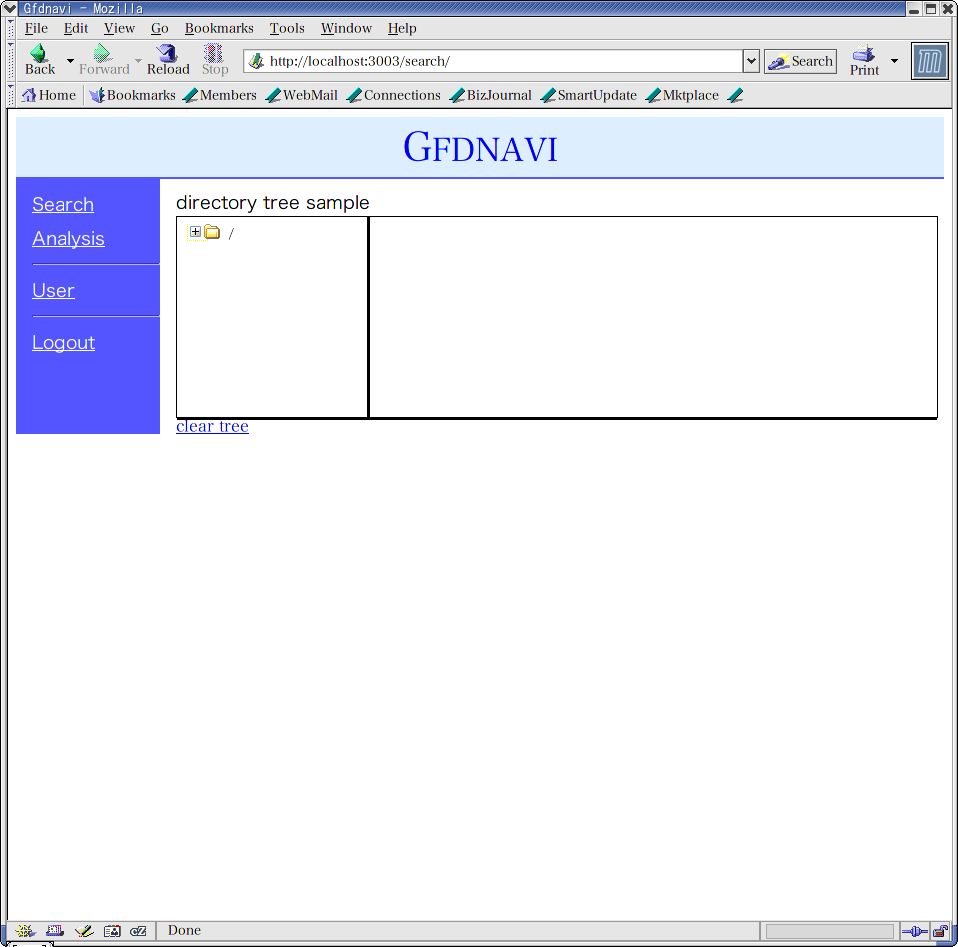The image size is (958, 947).
Task: Click the online/offline plug icon
Action: 915,931
